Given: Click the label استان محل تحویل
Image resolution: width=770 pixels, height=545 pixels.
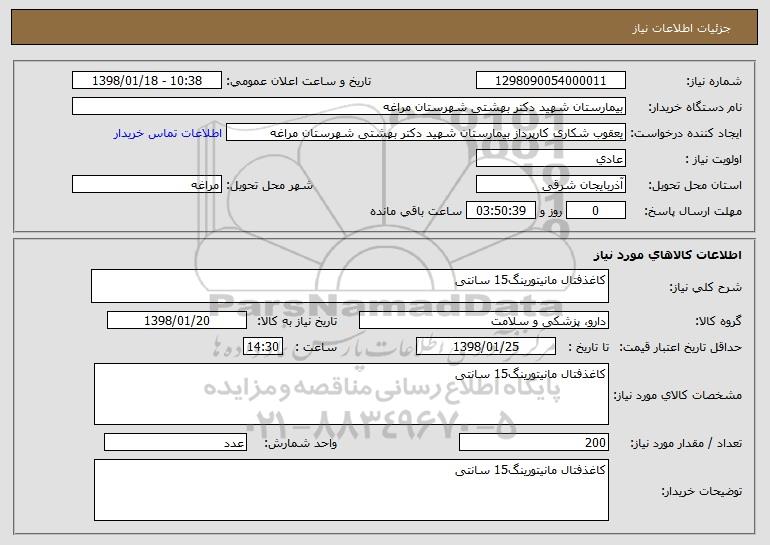Looking at the screenshot, I should click(x=695, y=186).
